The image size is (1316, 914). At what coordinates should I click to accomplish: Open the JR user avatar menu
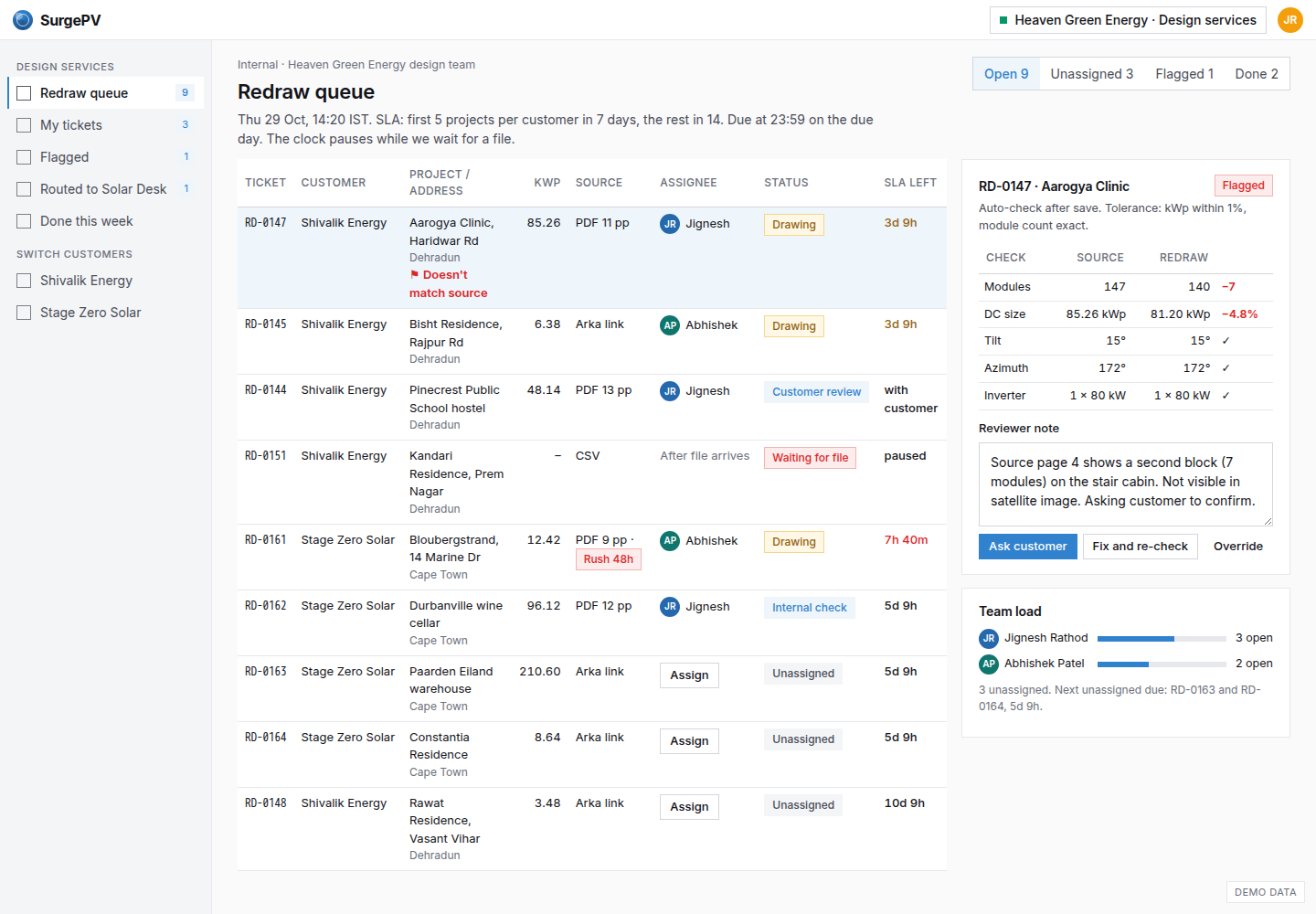(1289, 20)
